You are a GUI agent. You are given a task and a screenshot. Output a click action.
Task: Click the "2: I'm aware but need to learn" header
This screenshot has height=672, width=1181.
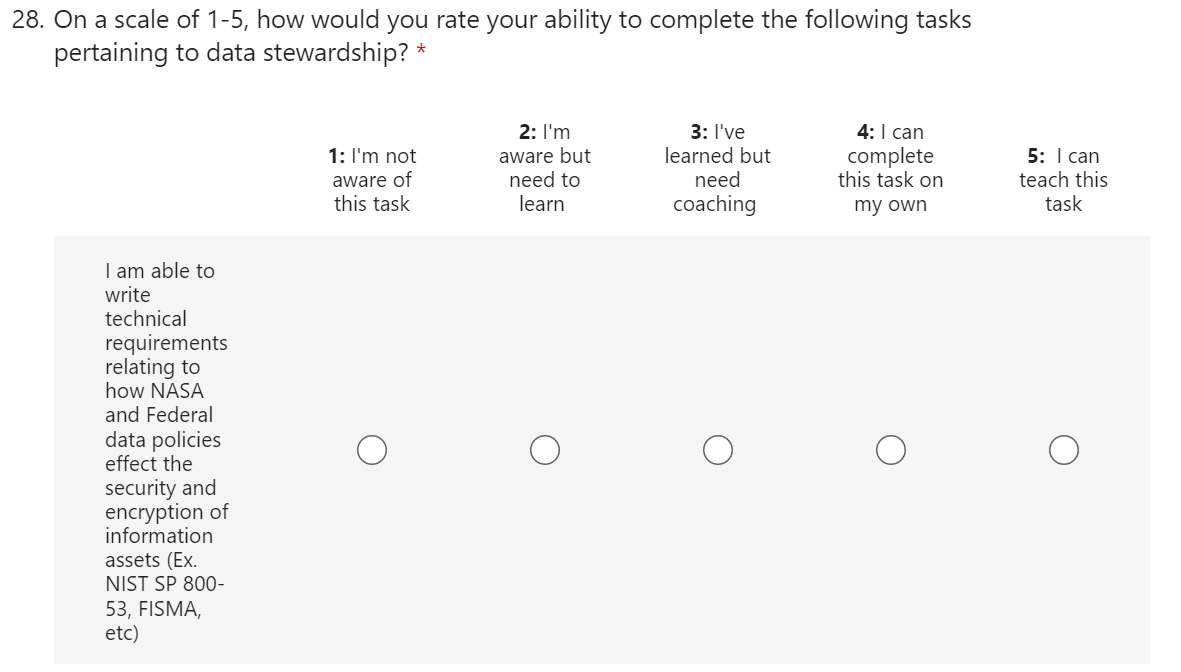[544, 168]
